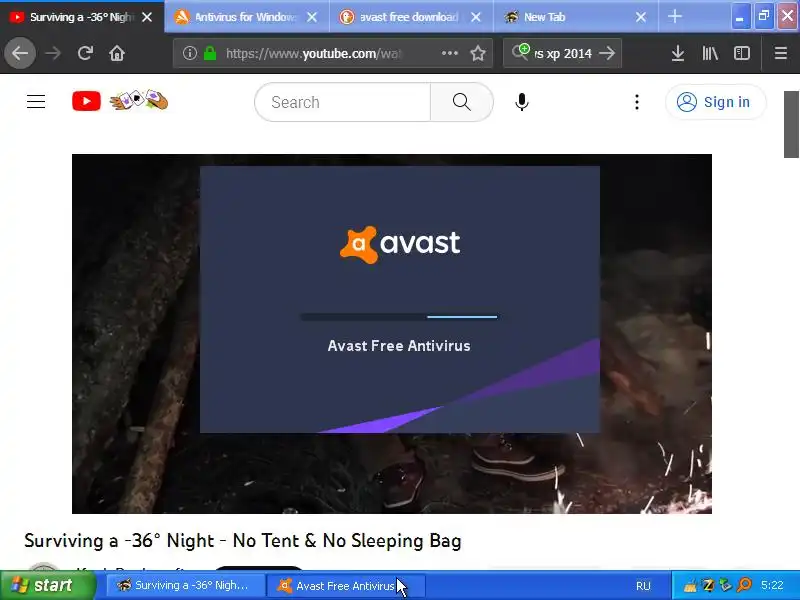Viewport: 800px width, 600px height.
Task: Open YouTube settings three-dot menu
Action: (637, 102)
